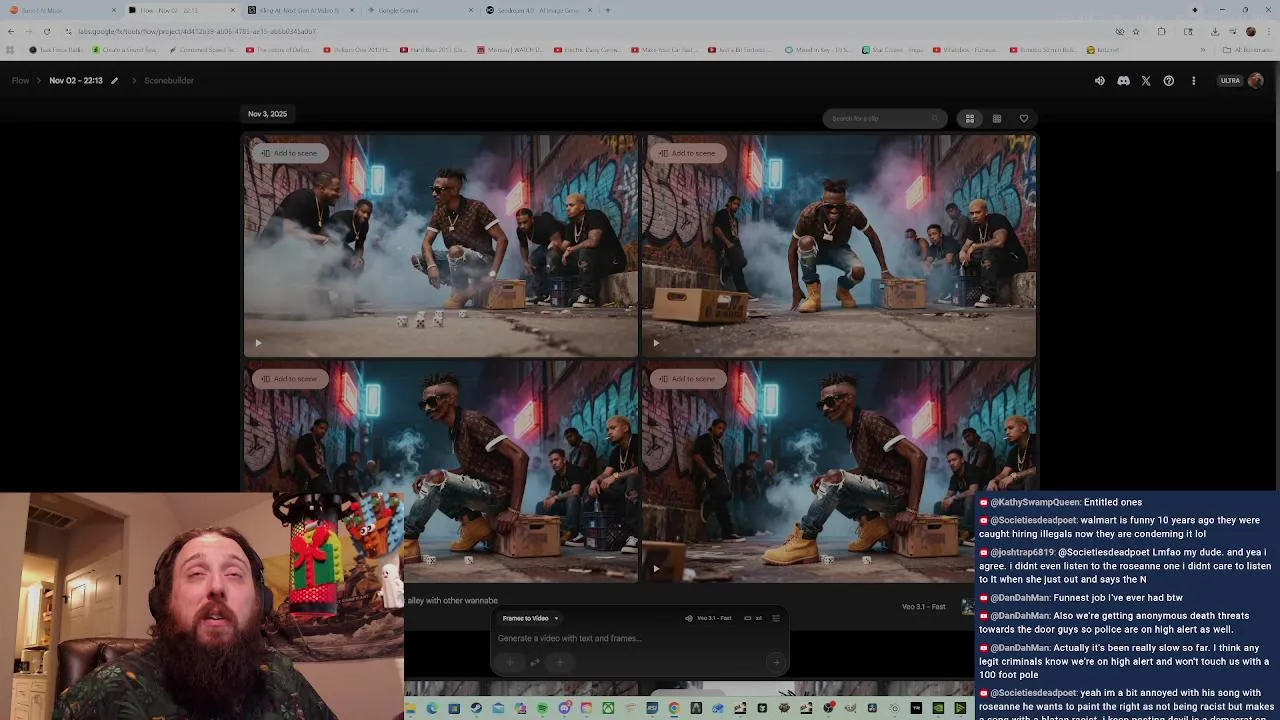Click the Discord icon in Flow header
The width and height of the screenshot is (1280, 720).
[x=1123, y=81]
